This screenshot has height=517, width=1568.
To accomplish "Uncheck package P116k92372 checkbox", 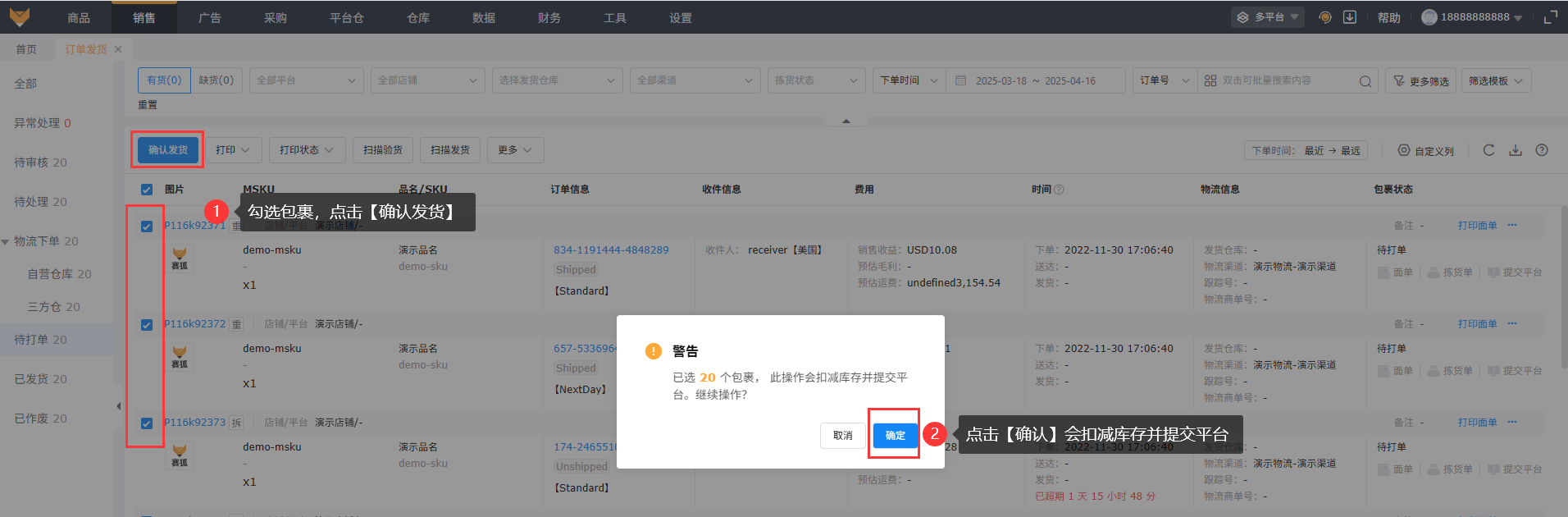I will [x=147, y=325].
